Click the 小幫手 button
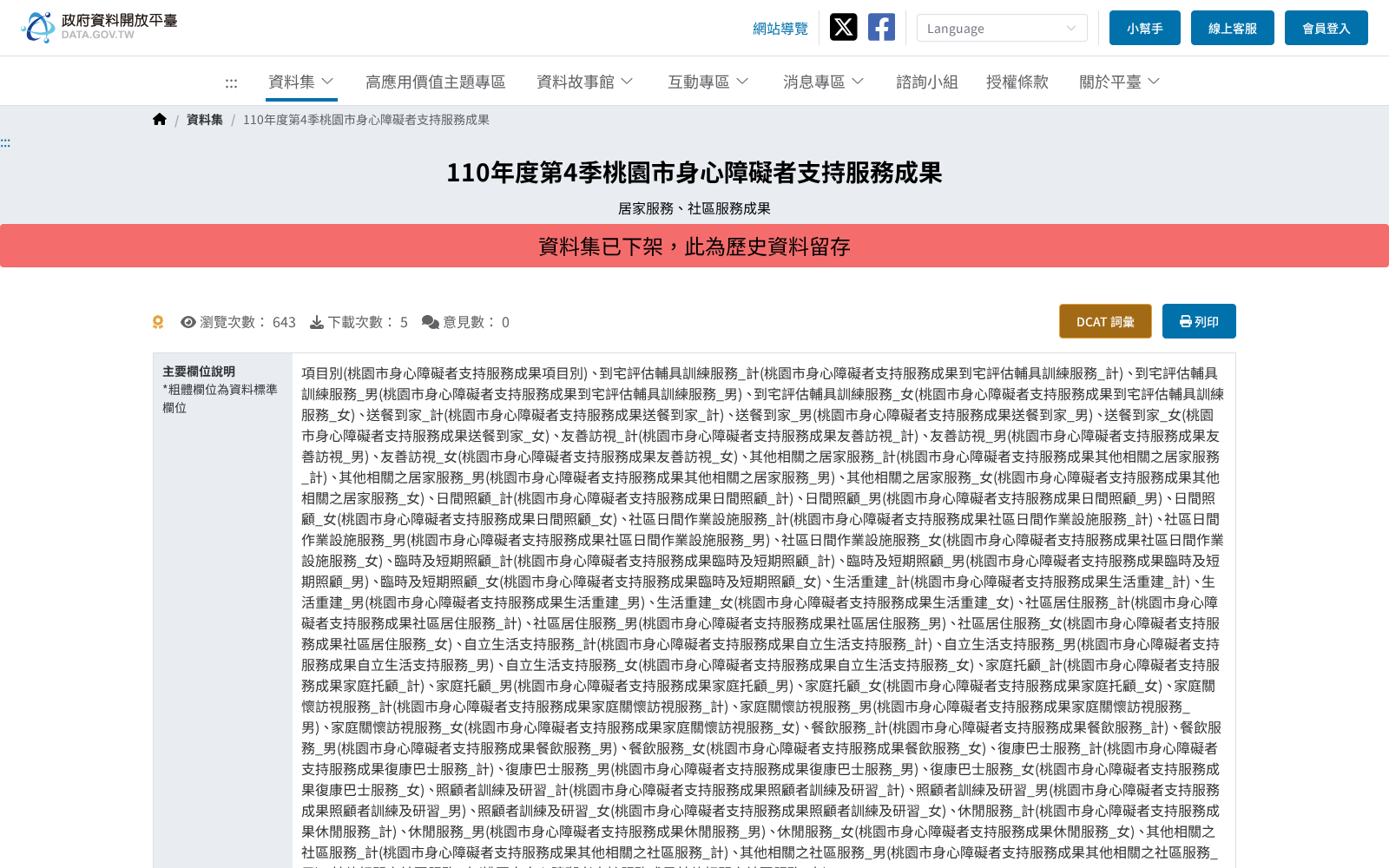 1145,28
